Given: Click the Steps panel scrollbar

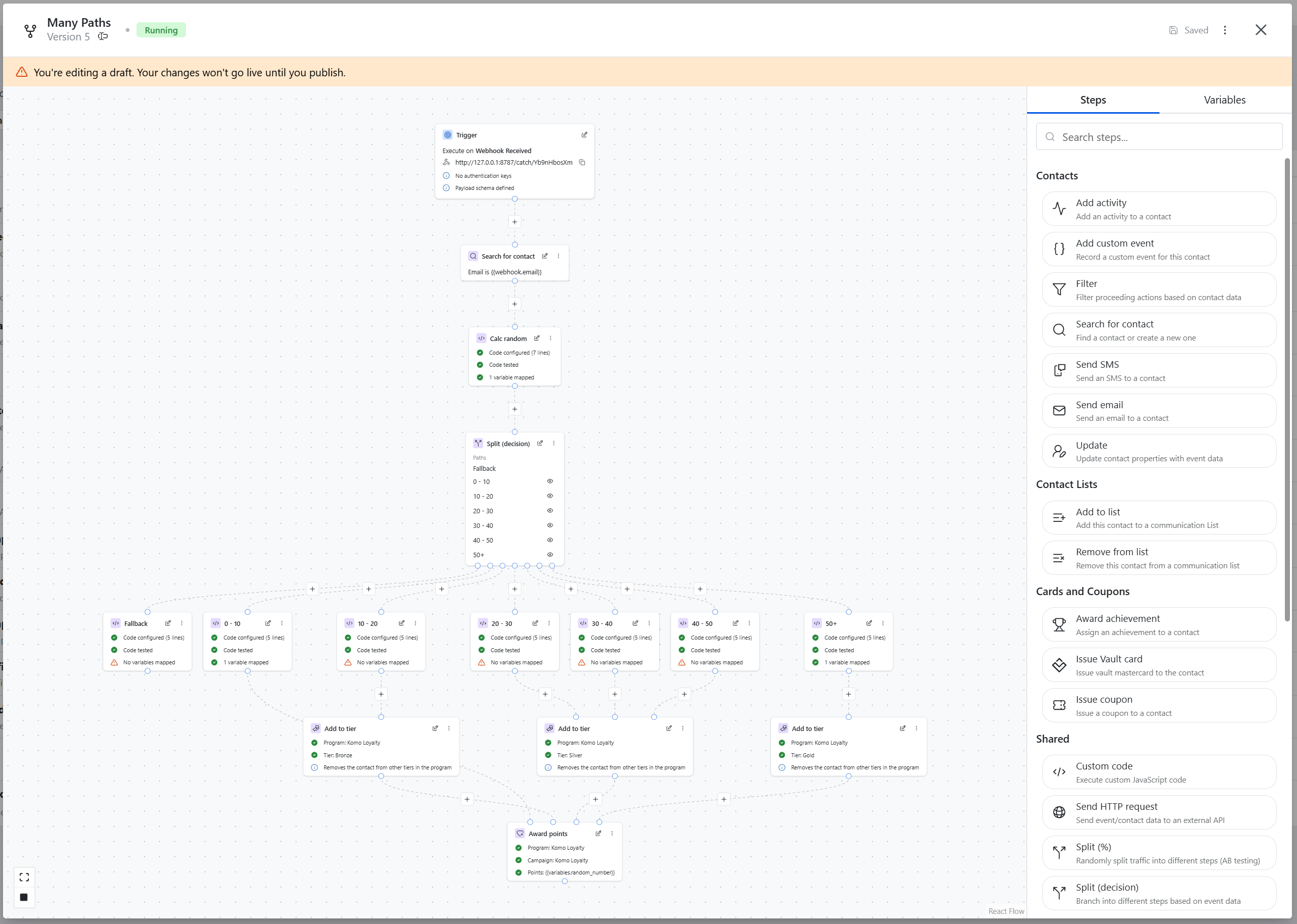Looking at the screenshot, I should [x=1287, y=390].
